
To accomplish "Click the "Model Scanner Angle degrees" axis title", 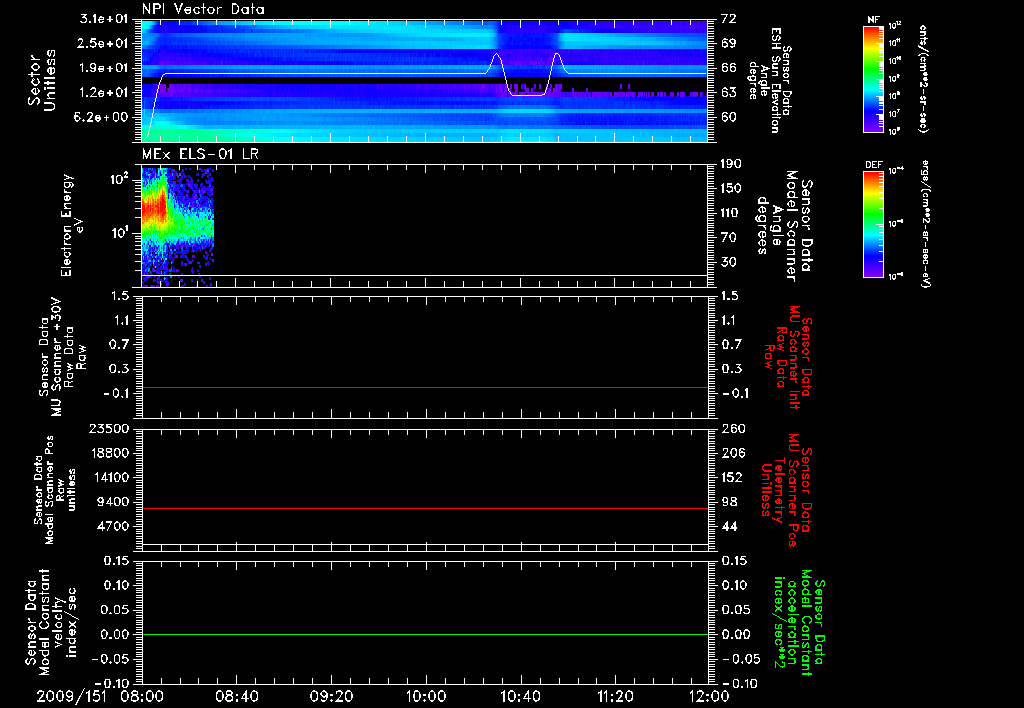I will coord(778,227).
